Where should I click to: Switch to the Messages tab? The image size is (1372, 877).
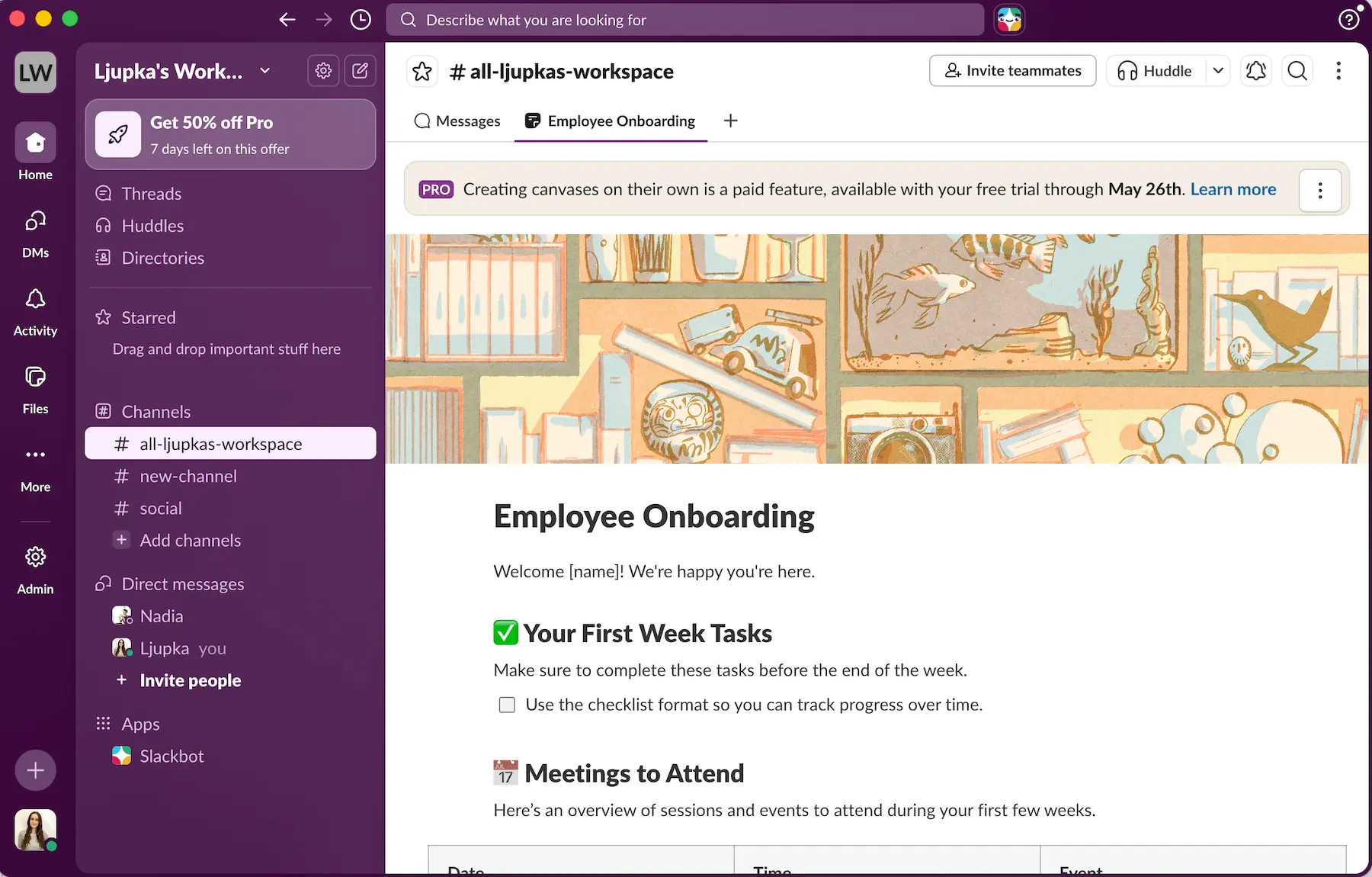457,120
